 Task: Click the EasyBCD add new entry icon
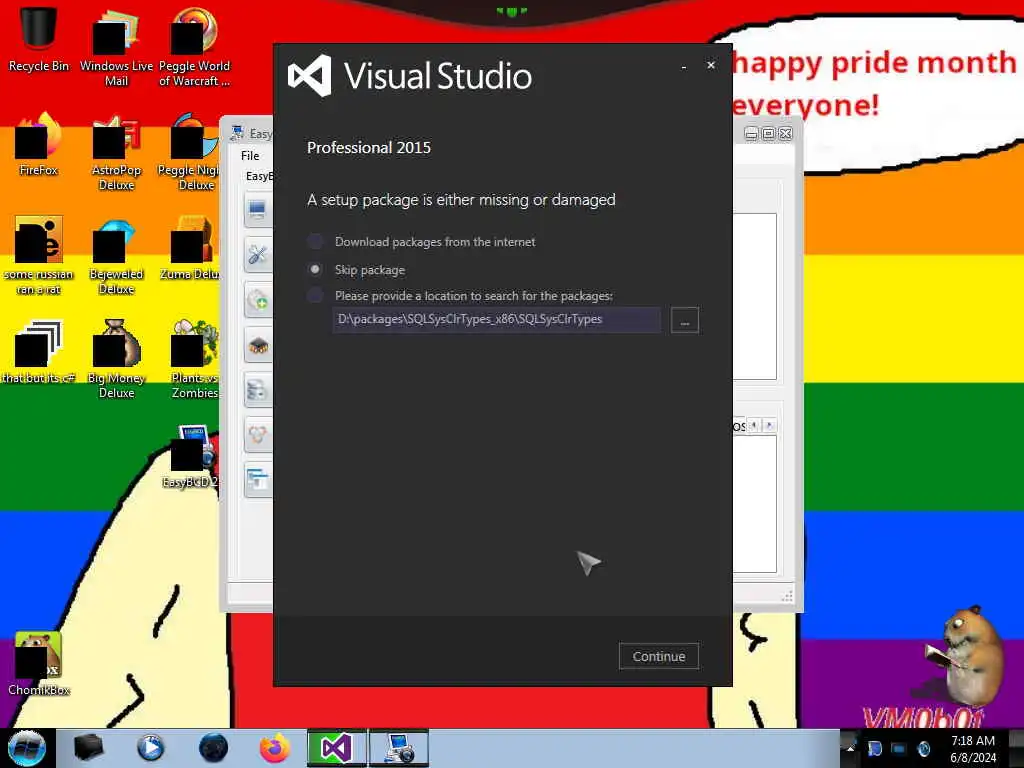258,300
